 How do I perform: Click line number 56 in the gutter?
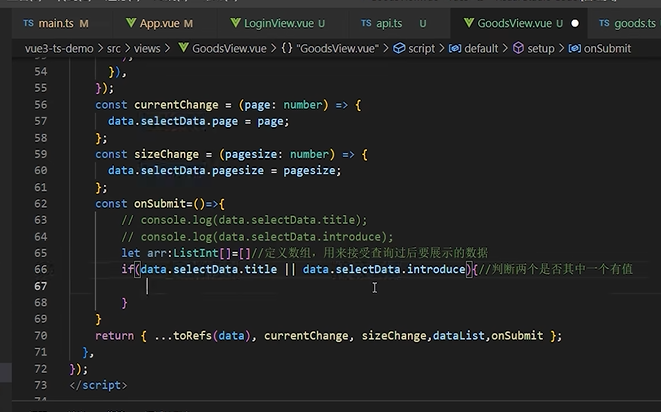tap(40, 105)
